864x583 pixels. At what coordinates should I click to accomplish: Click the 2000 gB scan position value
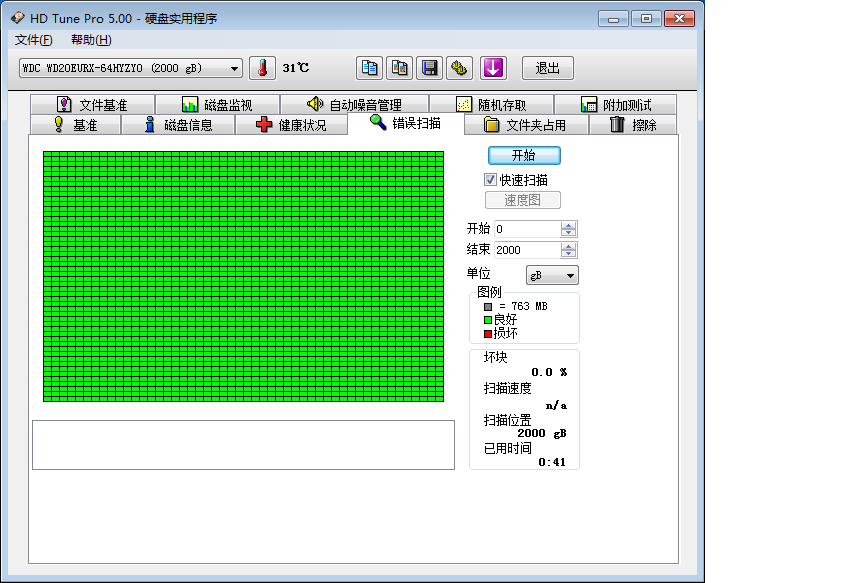[542, 433]
